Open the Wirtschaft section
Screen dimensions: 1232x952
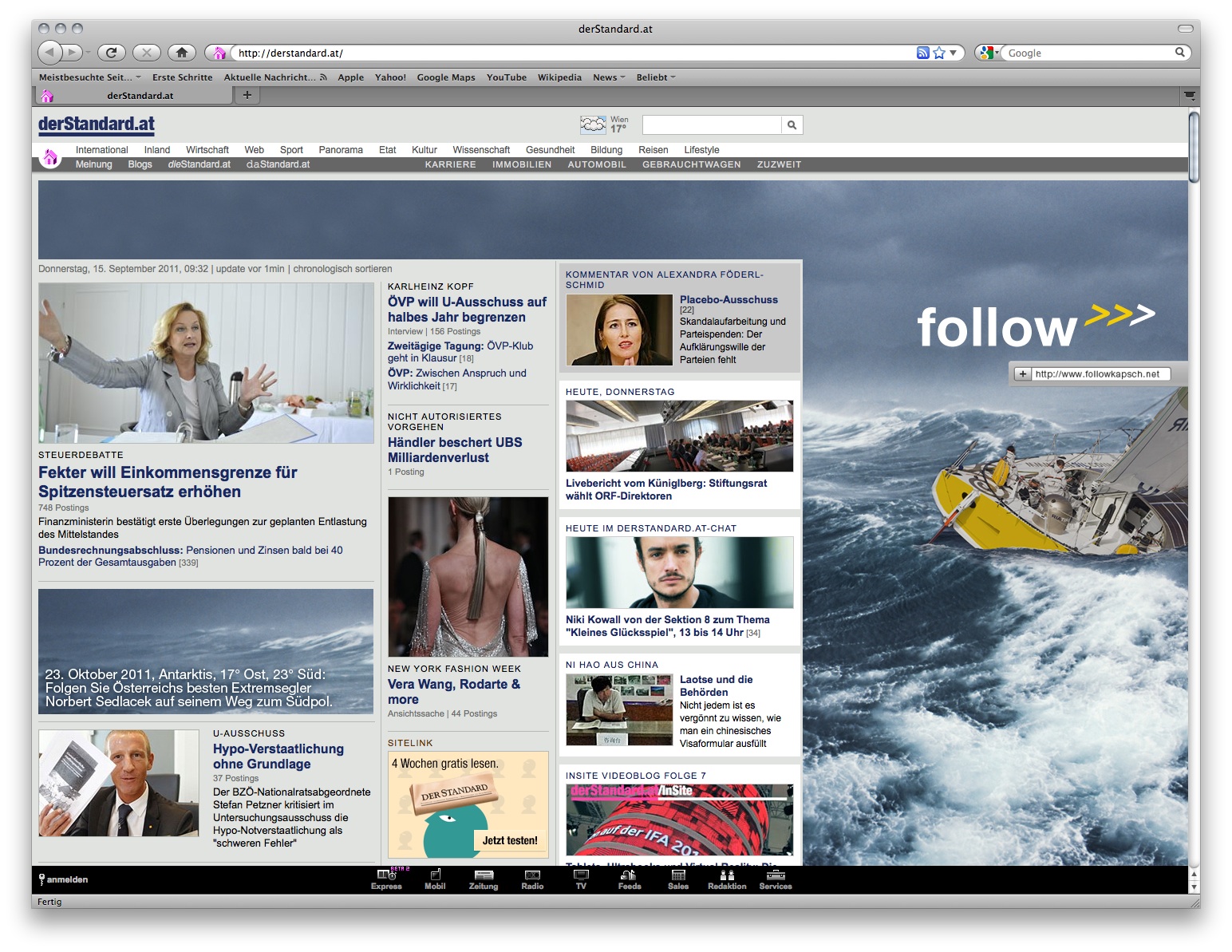pyautogui.click(x=207, y=150)
